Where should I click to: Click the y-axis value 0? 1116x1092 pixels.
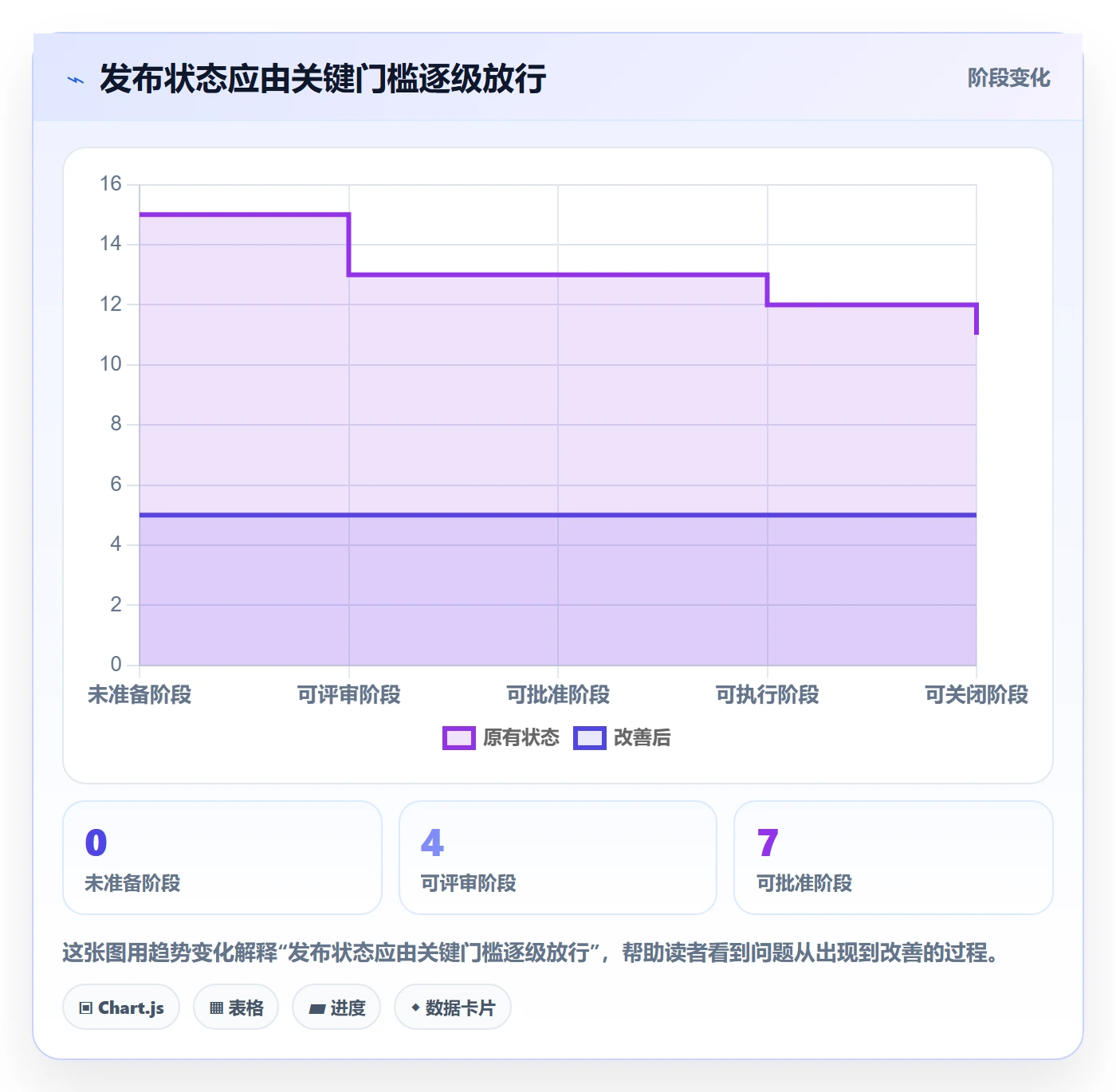point(116,664)
